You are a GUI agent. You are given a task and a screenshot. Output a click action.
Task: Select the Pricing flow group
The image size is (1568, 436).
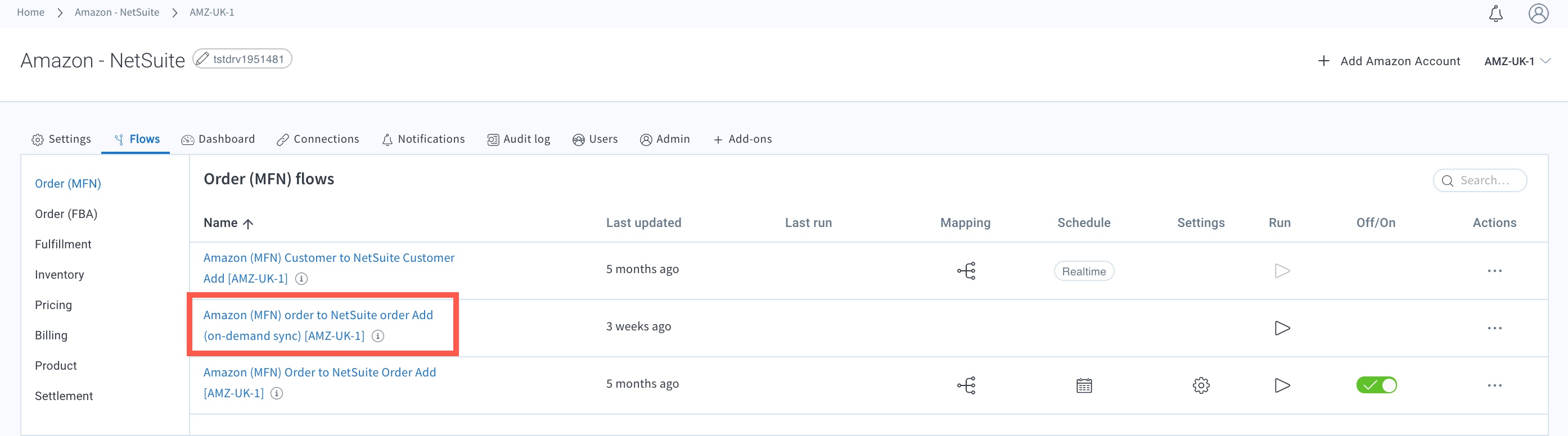point(53,305)
